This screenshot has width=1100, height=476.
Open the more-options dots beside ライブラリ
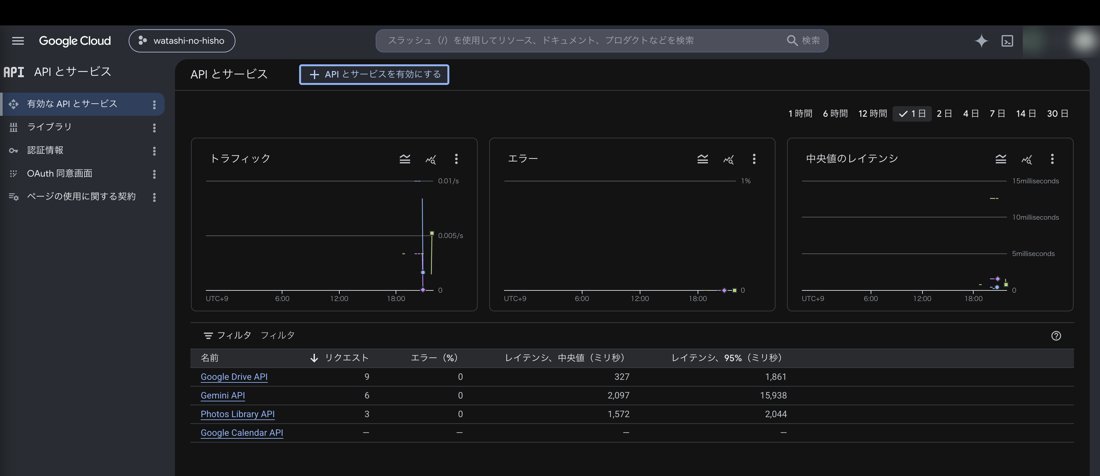click(154, 128)
